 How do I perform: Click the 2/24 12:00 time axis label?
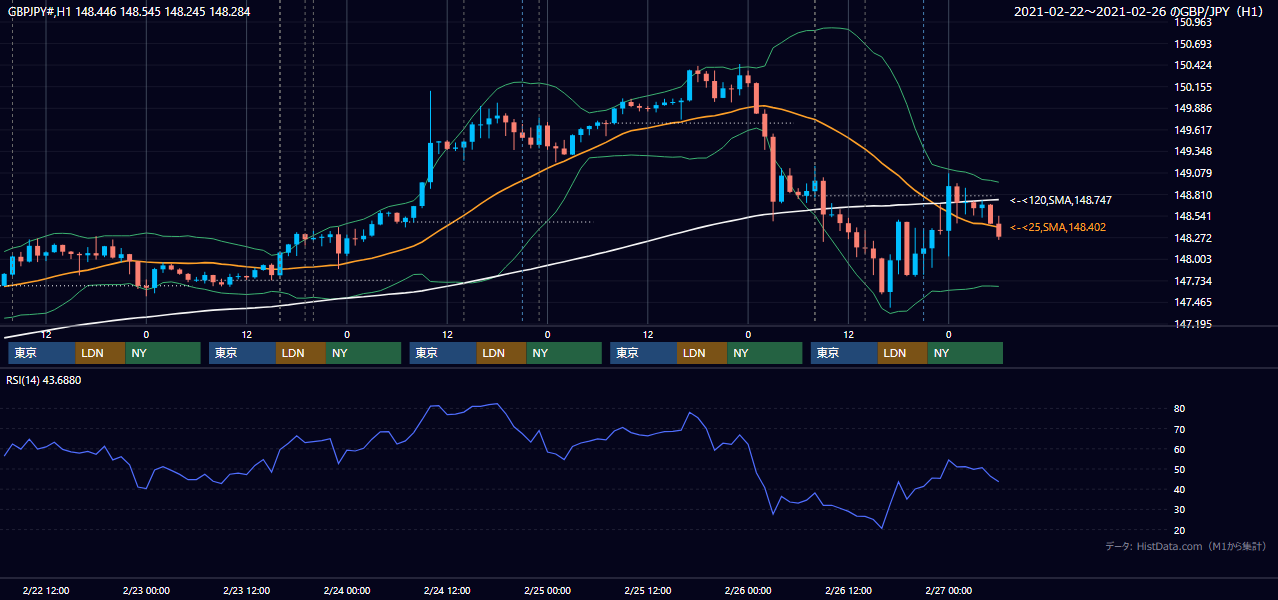447,591
